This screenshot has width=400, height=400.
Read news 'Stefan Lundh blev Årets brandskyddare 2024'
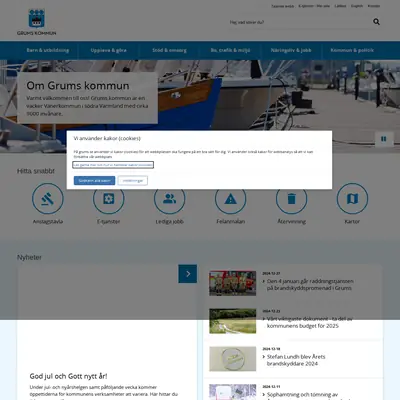pyautogui.click(x=296, y=360)
